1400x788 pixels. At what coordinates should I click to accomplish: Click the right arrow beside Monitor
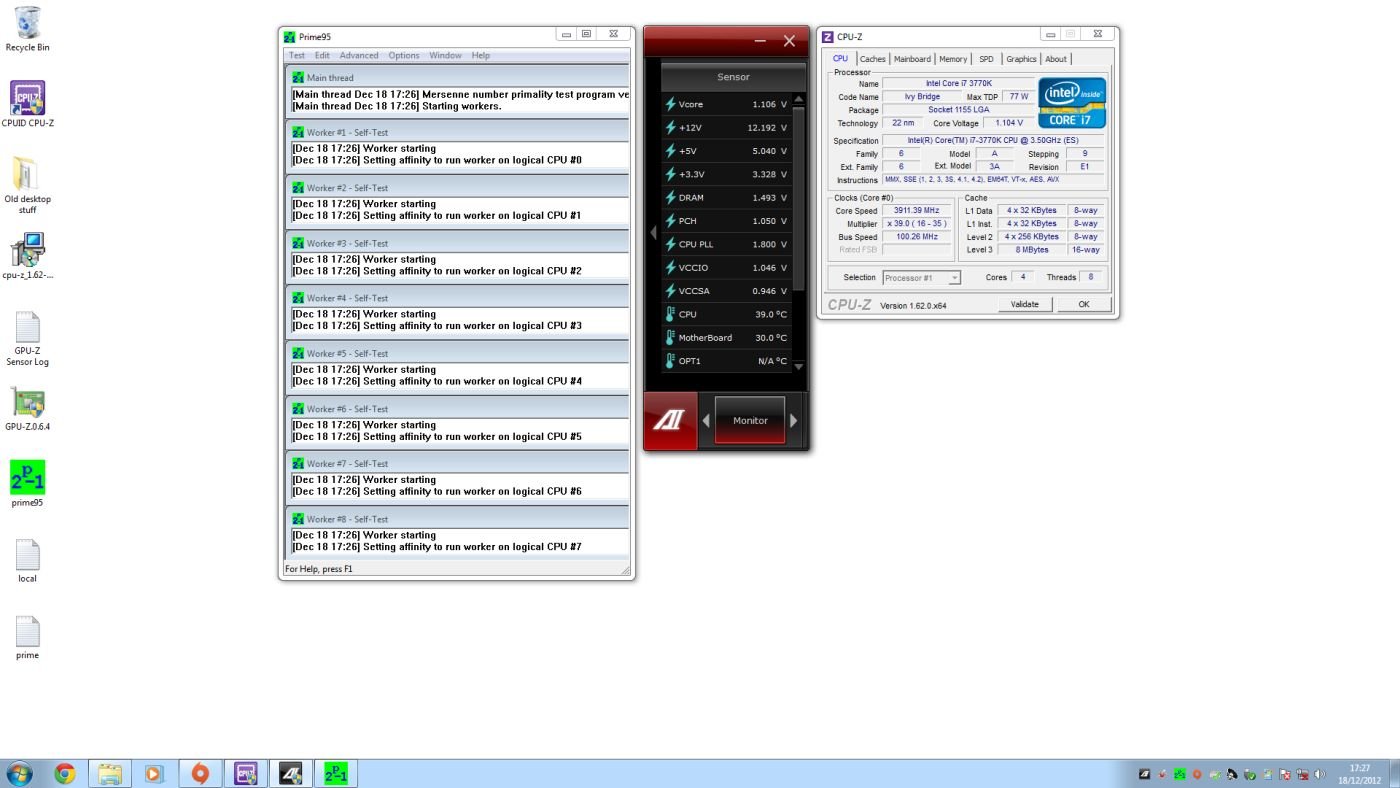click(794, 421)
